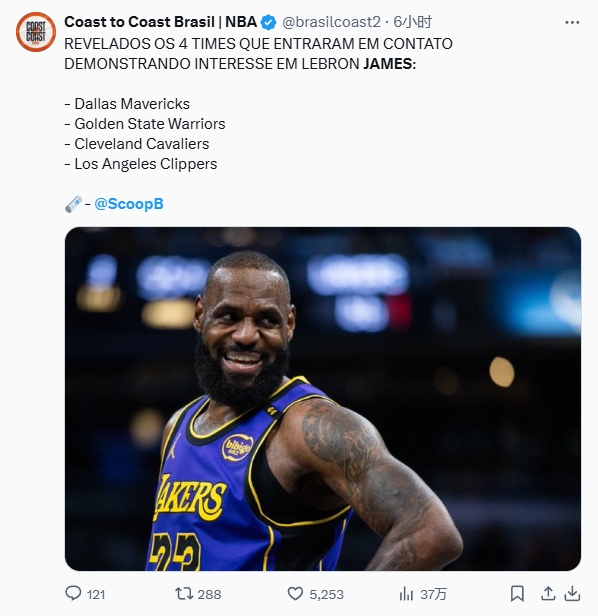Image resolution: width=598 pixels, height=616 pixels.
Task: Click the blue verified badge
Action: (x=269, y=22)
